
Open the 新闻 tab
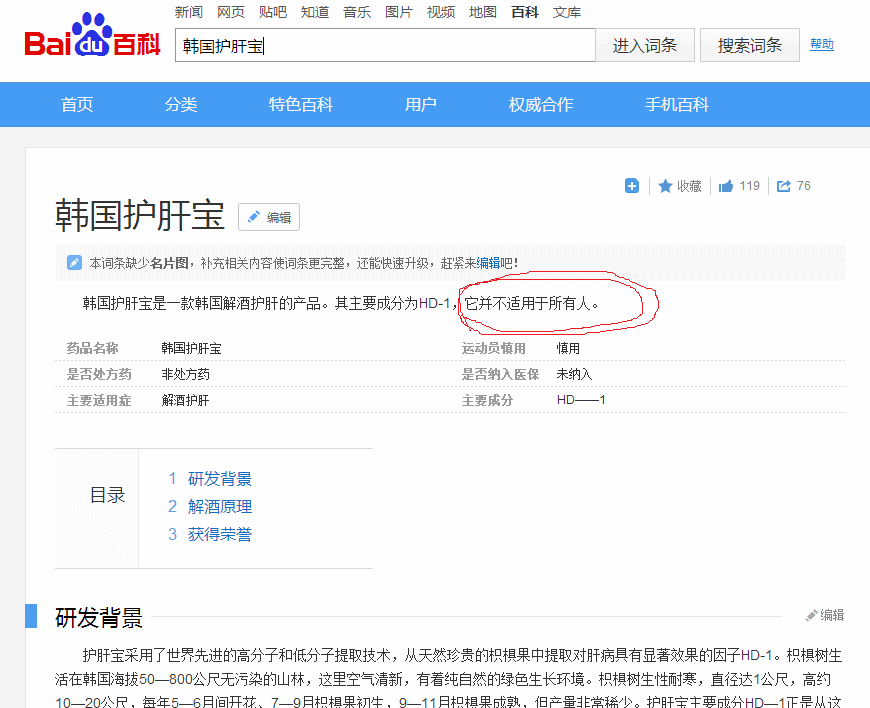(x=189, y=12)
